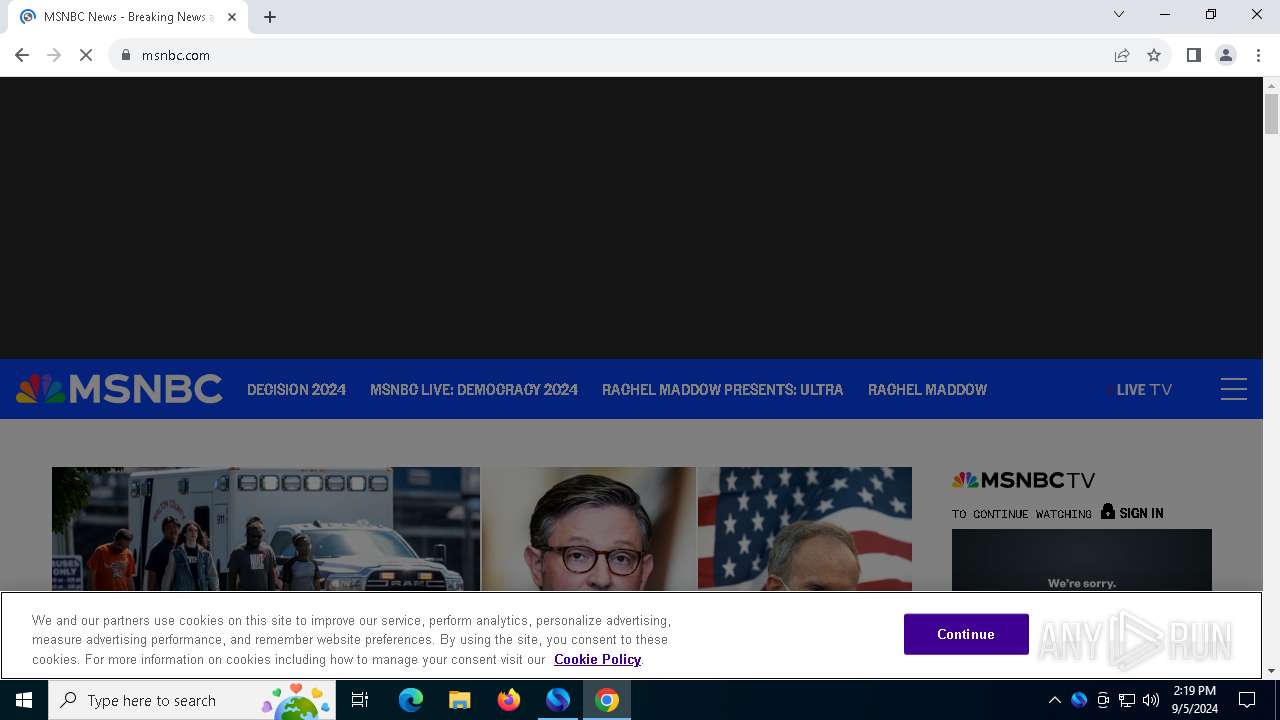Open Task View on taskbar
The width and height of the screenshot is (1280, 720).
pyautogui.click(x=360, y=700)
